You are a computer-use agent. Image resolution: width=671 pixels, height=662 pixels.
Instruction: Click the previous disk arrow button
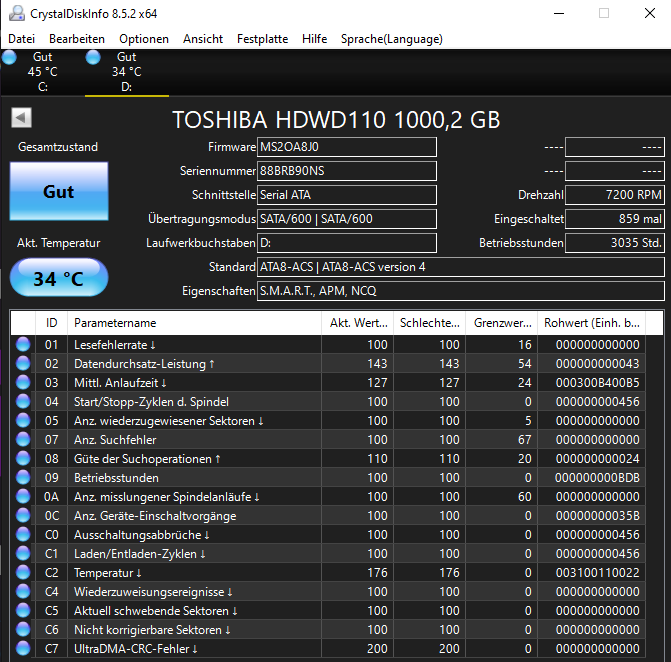(x=21, y=117)
